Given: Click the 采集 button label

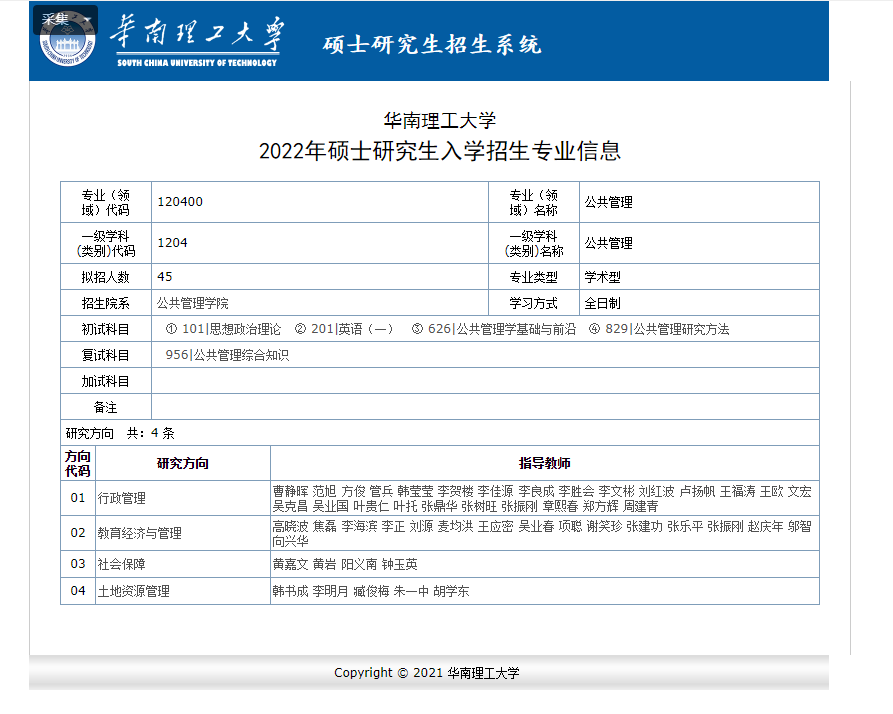Looking at the screenshot, I should click(55, 19).
